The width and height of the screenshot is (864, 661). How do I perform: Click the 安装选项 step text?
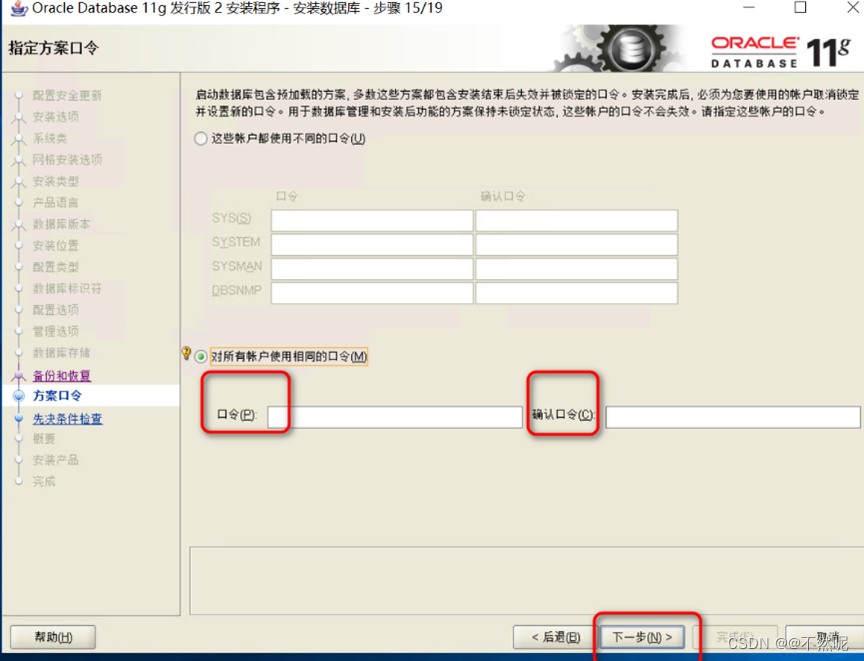click(x=56, y=117)
